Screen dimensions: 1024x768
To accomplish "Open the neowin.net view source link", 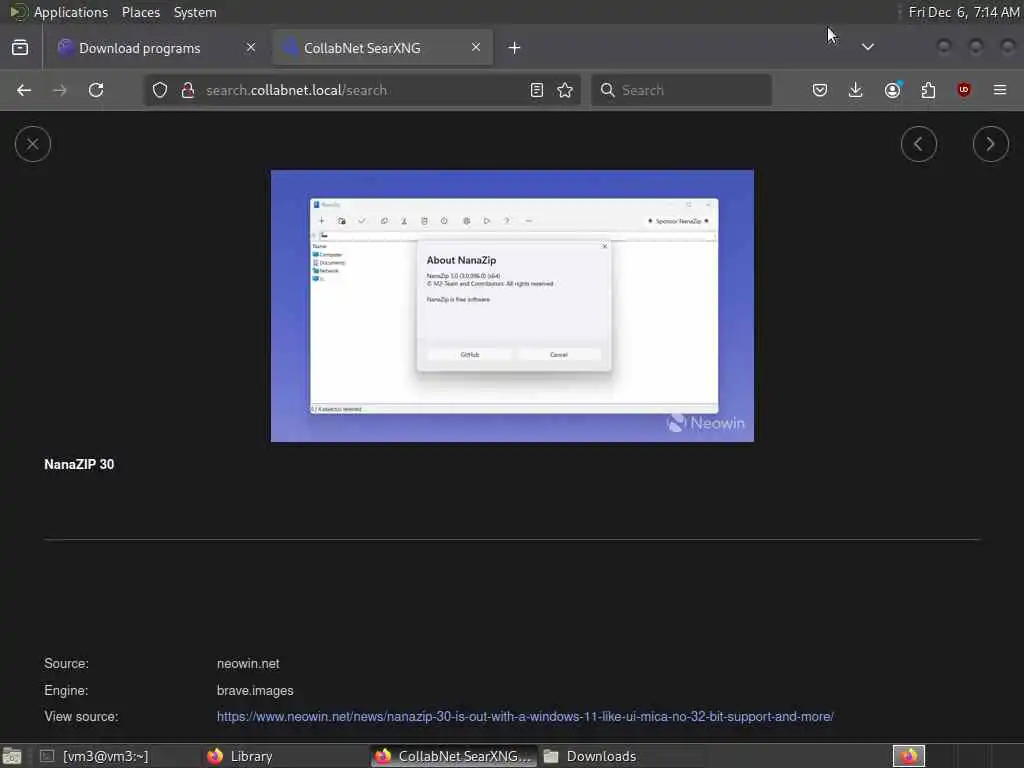I will coord(525,716).
